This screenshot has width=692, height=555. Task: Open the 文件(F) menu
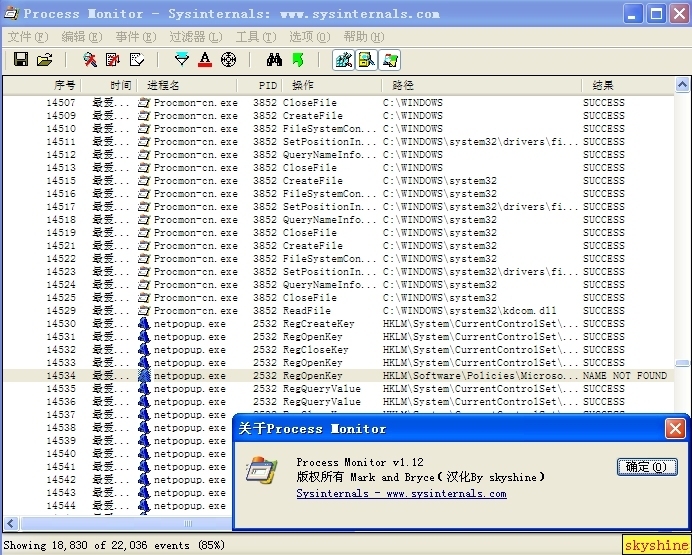[28, 37]
